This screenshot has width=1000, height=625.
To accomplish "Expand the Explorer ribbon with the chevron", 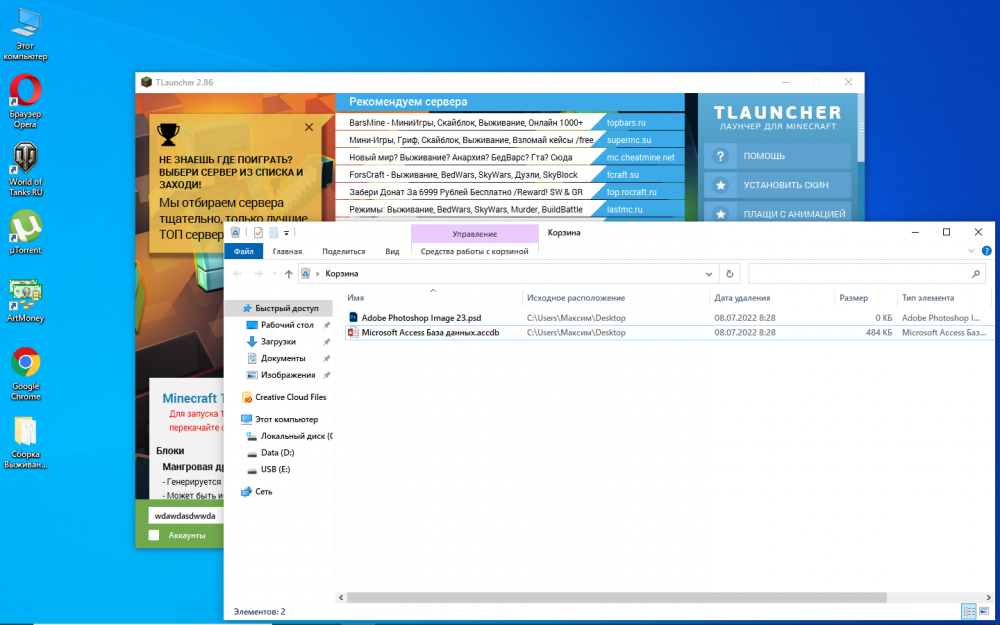I will tap(971, 251).
